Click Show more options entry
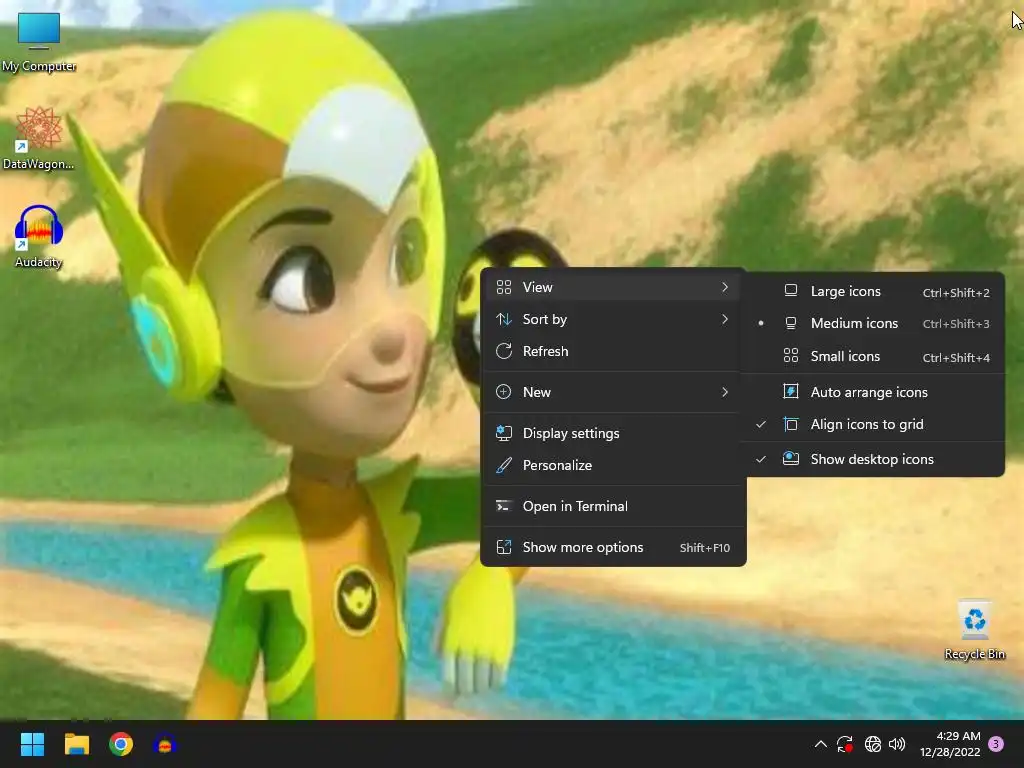This screenshot has width=1024, height=768. (x=613, y=547)
